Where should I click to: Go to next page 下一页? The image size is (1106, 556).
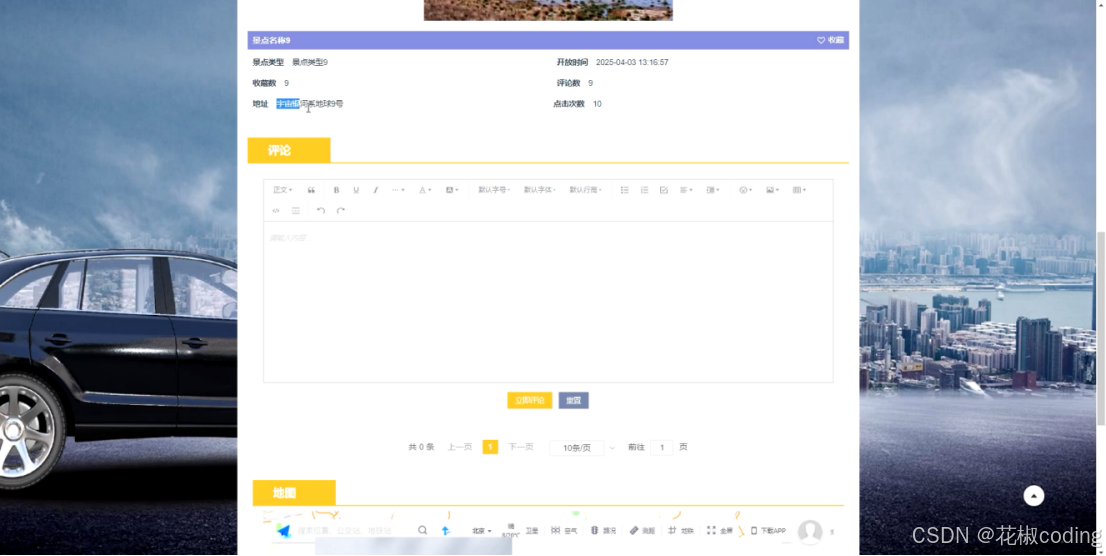(x=521, y=447)
